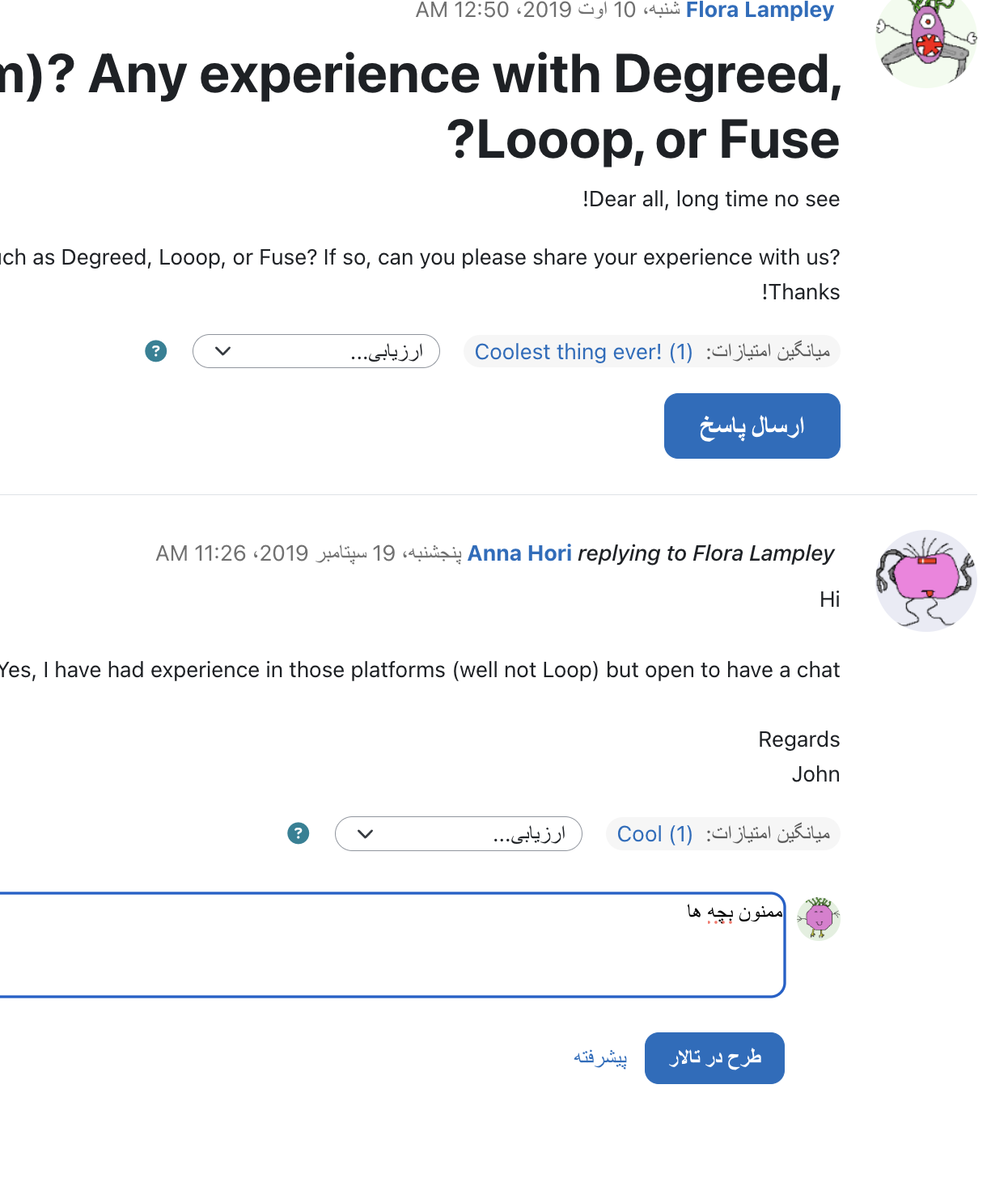Focus the inline reply text box

(x=392, y=945)
